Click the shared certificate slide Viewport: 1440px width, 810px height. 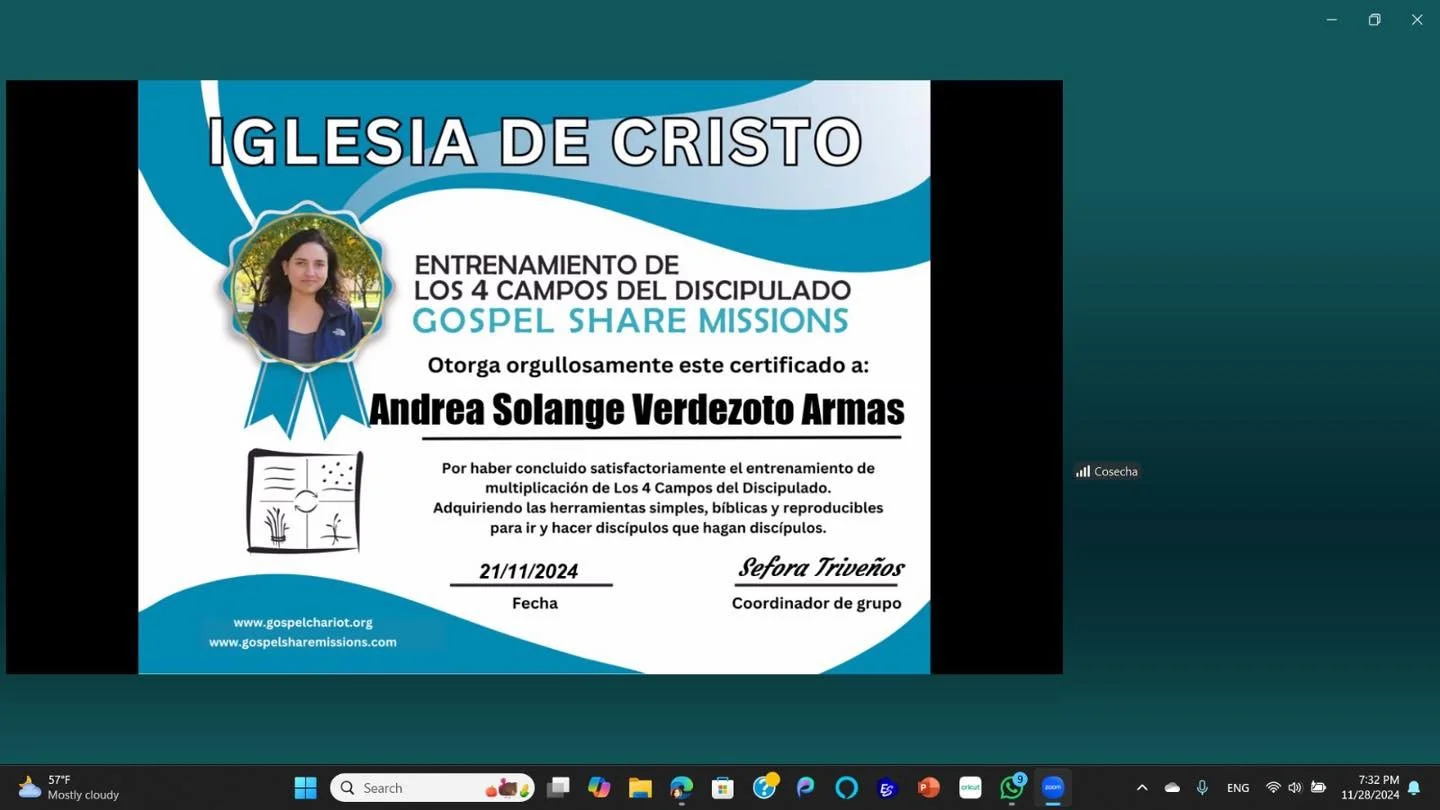(x=534, y=377)
